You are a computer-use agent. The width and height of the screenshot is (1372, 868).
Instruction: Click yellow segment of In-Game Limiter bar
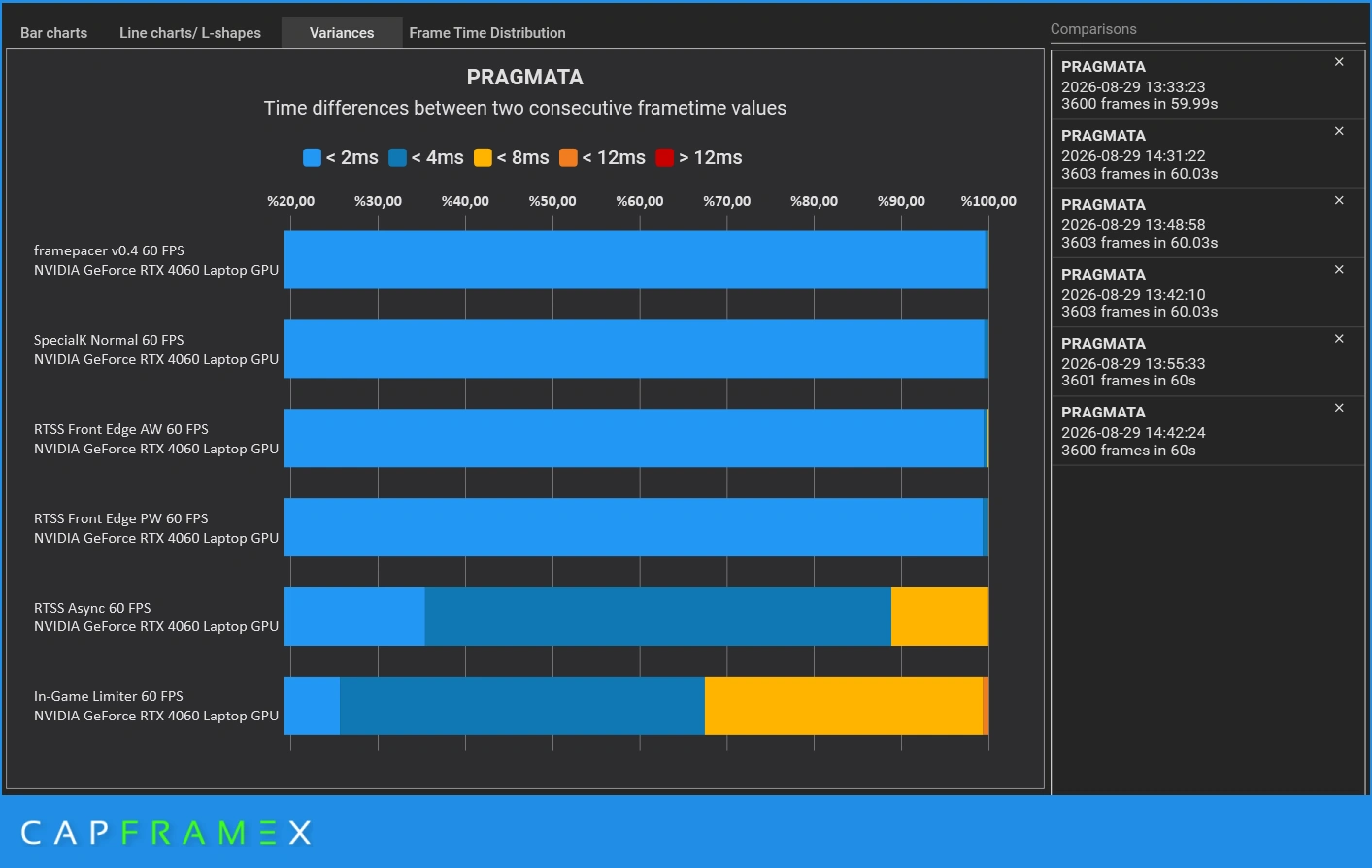click(844, 706)
